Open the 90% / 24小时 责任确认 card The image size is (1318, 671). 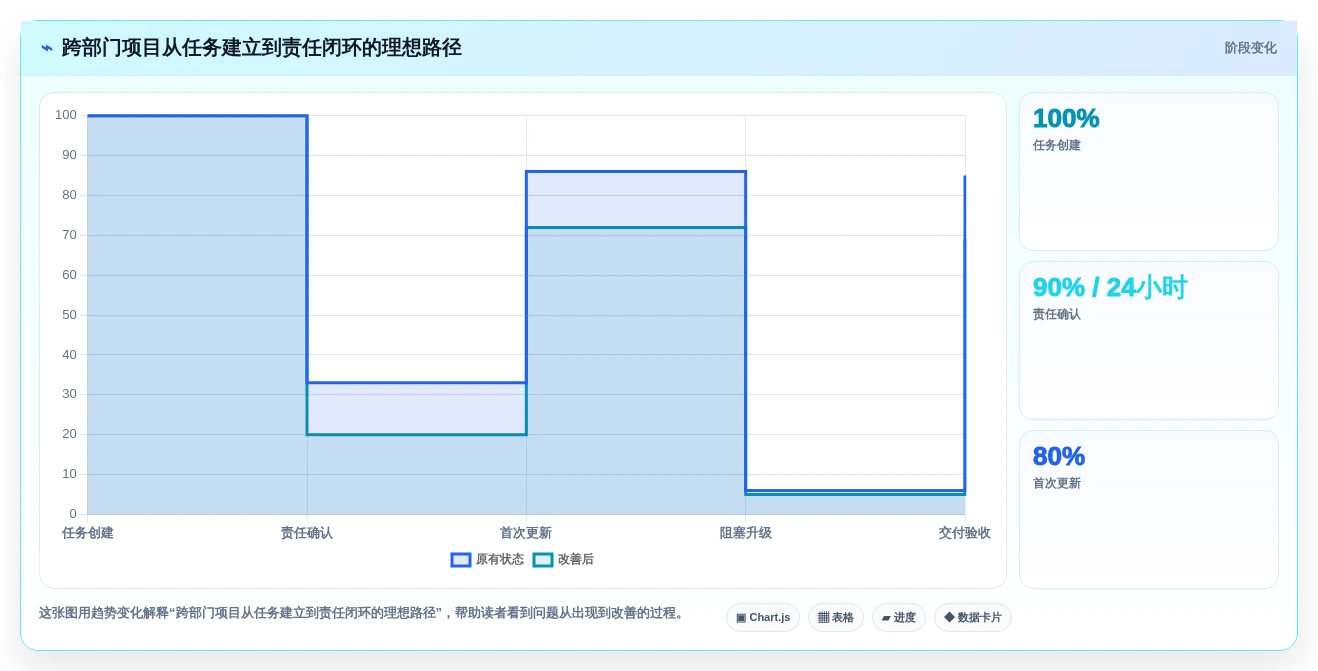pyautogui.click(x=1149, y=340)
